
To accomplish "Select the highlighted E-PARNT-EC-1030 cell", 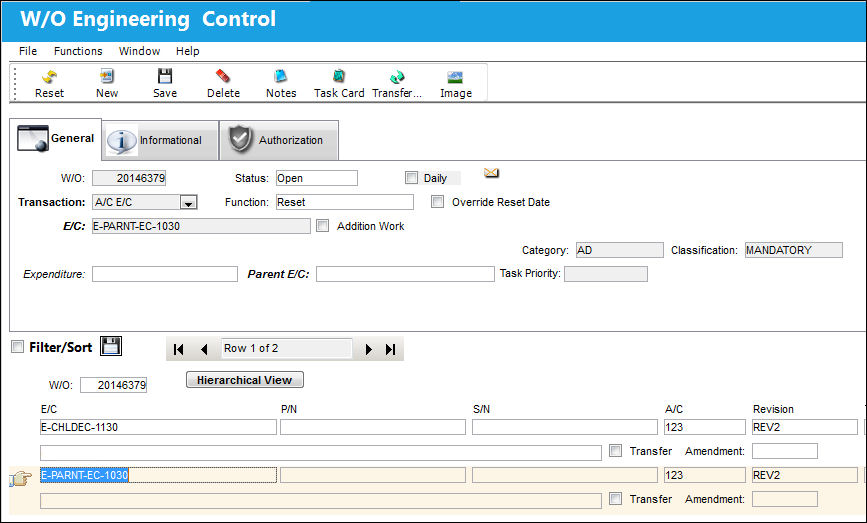I will tap(158, 475).
